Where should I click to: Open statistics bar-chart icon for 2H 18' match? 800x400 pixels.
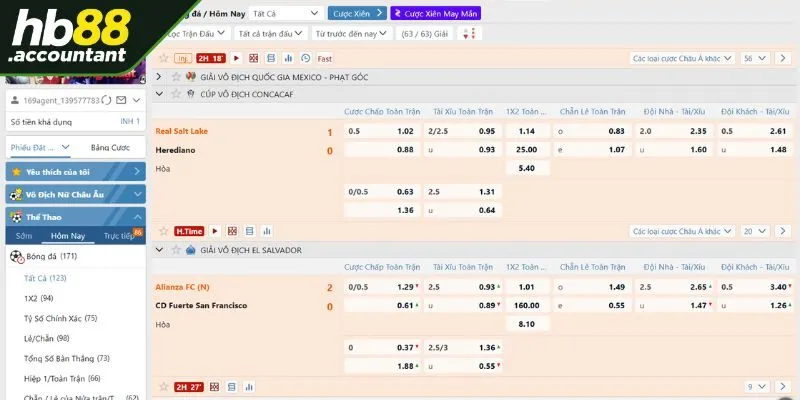point(288,58)
